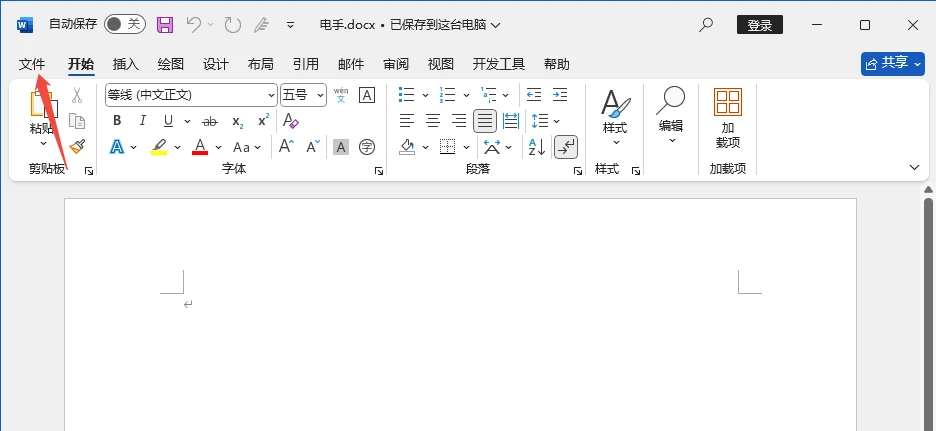
Task: Center align text
Action: click(433, 121)
